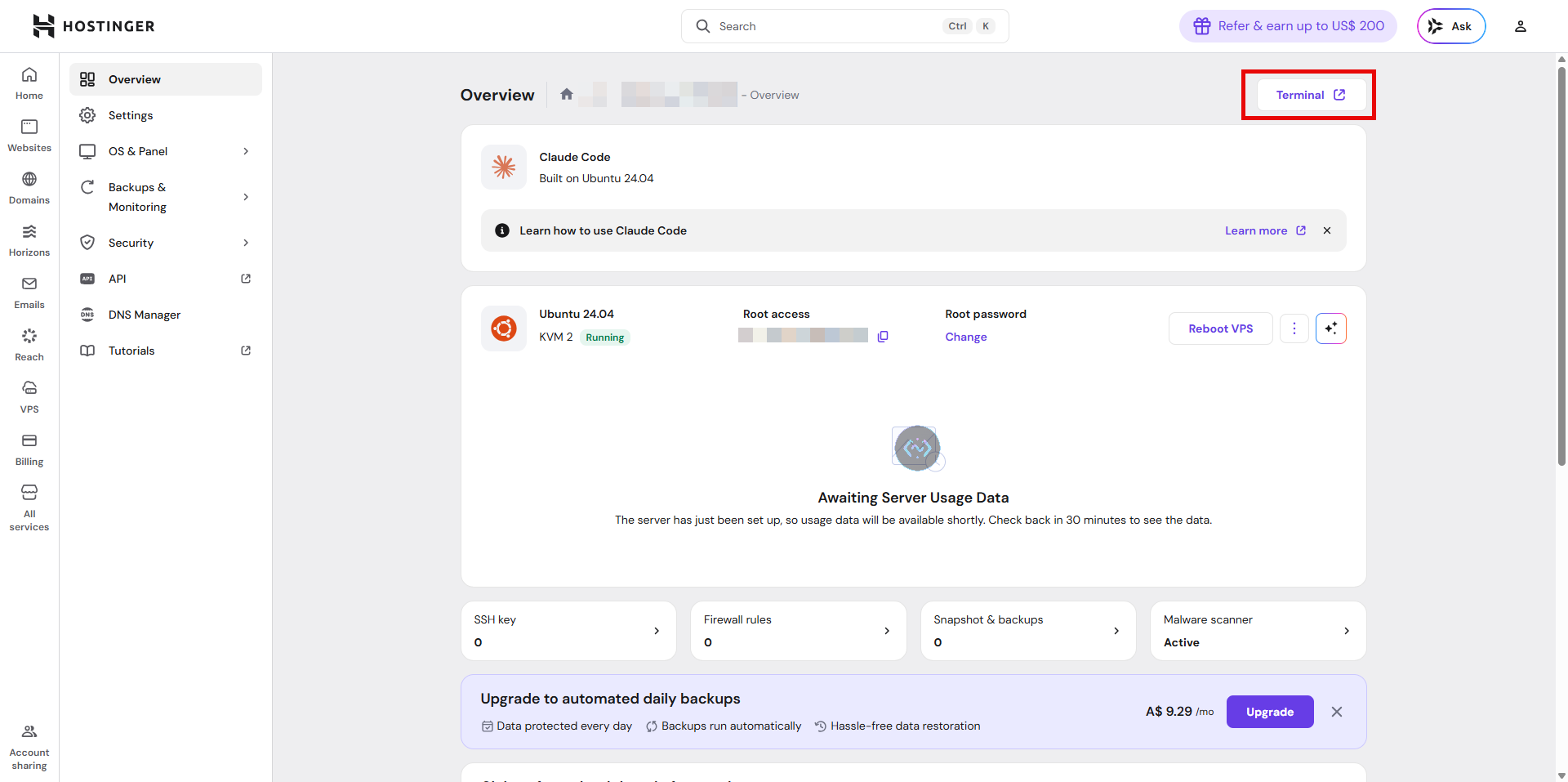The width and height of the screenshot is (1568, 782).
Task: Click the Ubuntu logo icon
Action: (504, 328)
